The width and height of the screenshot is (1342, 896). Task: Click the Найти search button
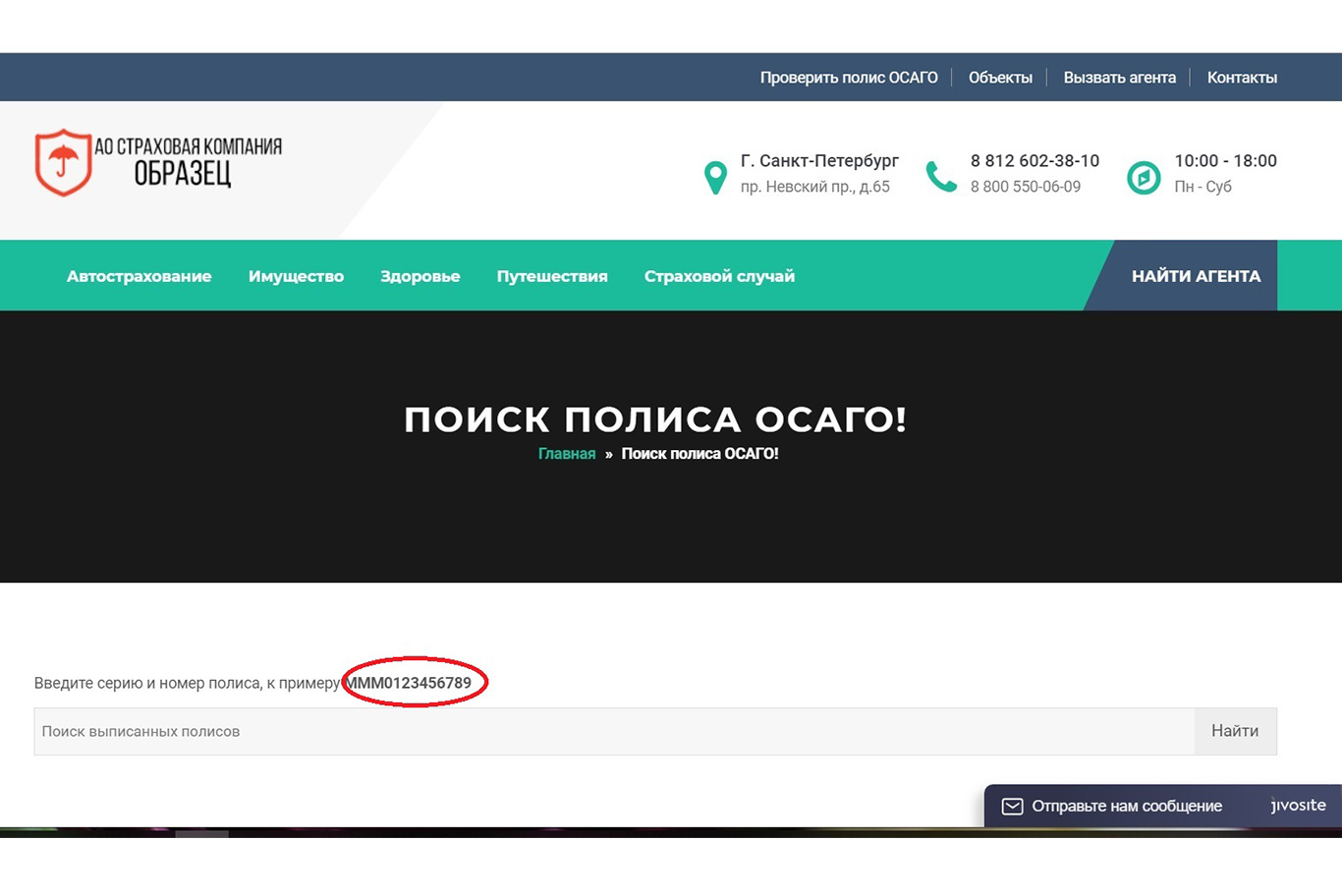[x=1235, y=731]
